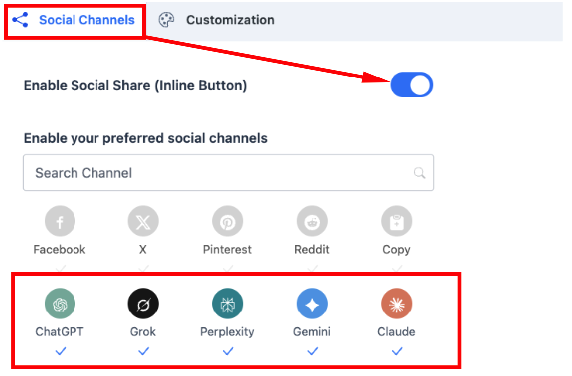Select the Grok channel icon
The image size is (572, 376).
click(x=143, y=304)
